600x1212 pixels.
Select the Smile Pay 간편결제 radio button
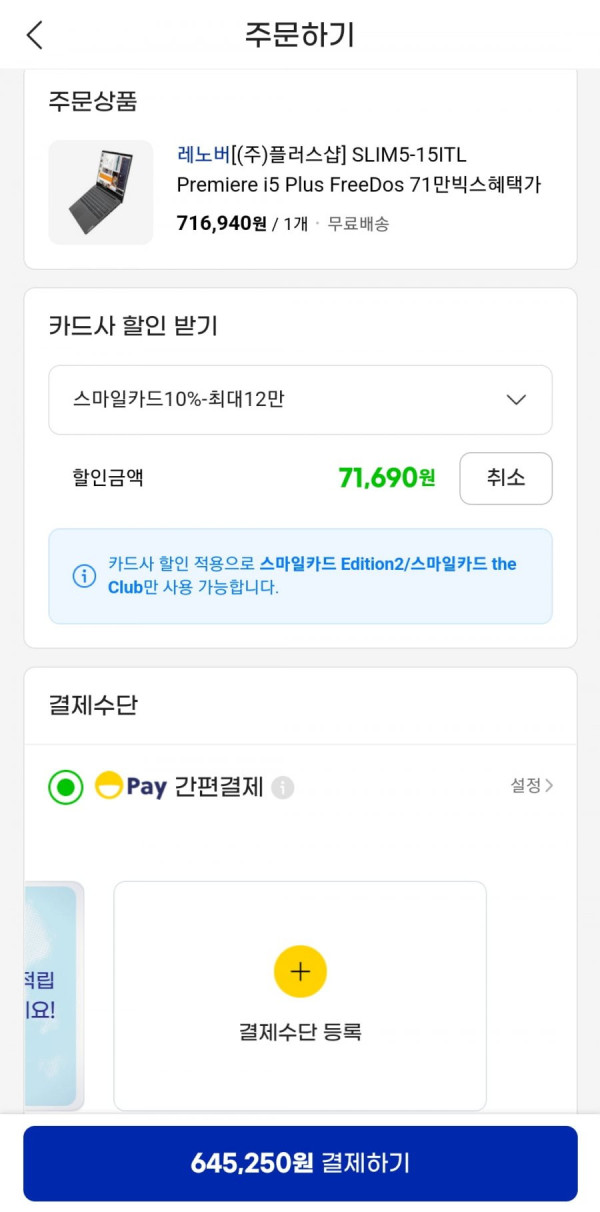click(66, 787)
